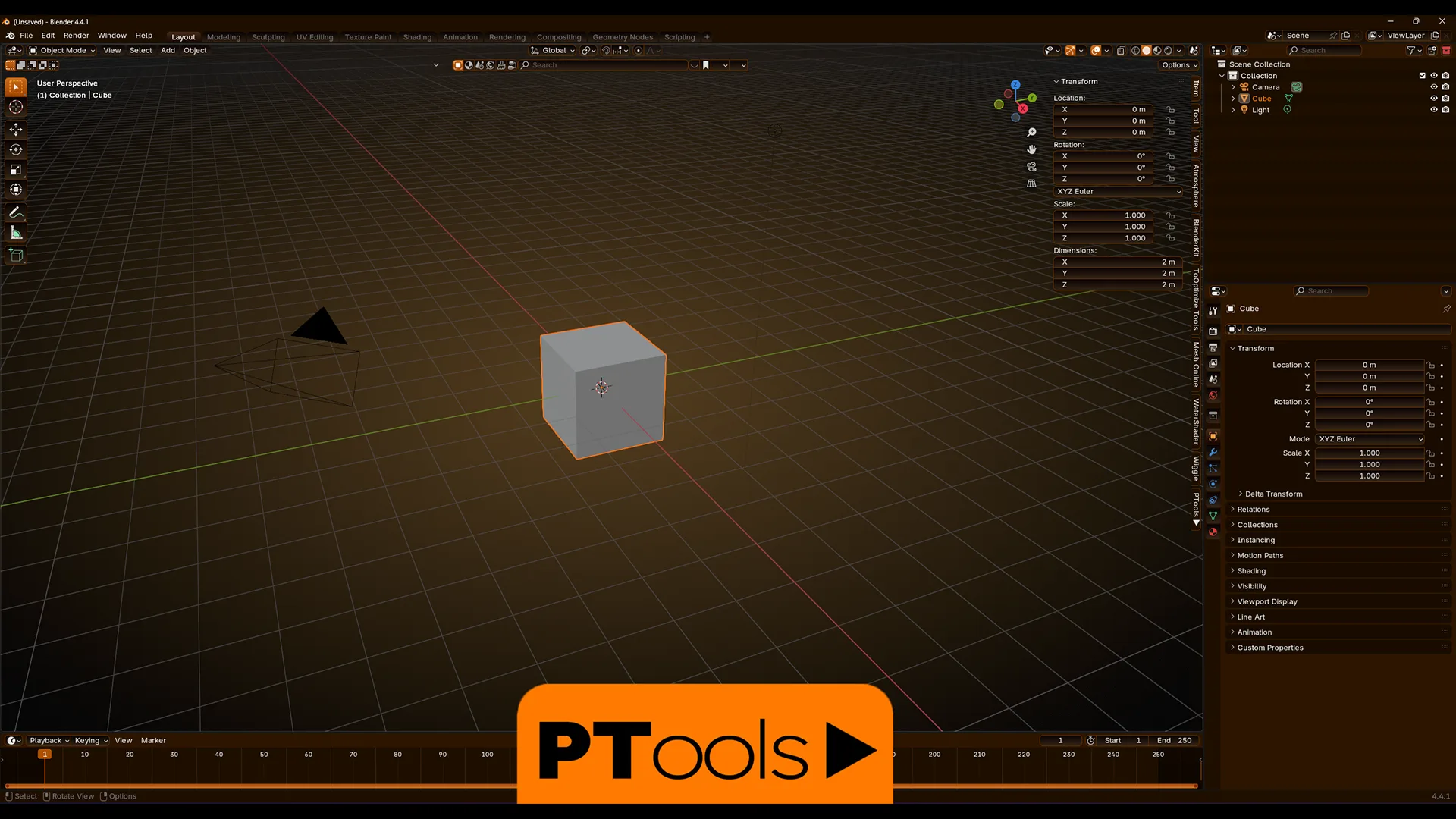
Task: Hide Light in viewport with eye icon
Action: coord(1433,110)
